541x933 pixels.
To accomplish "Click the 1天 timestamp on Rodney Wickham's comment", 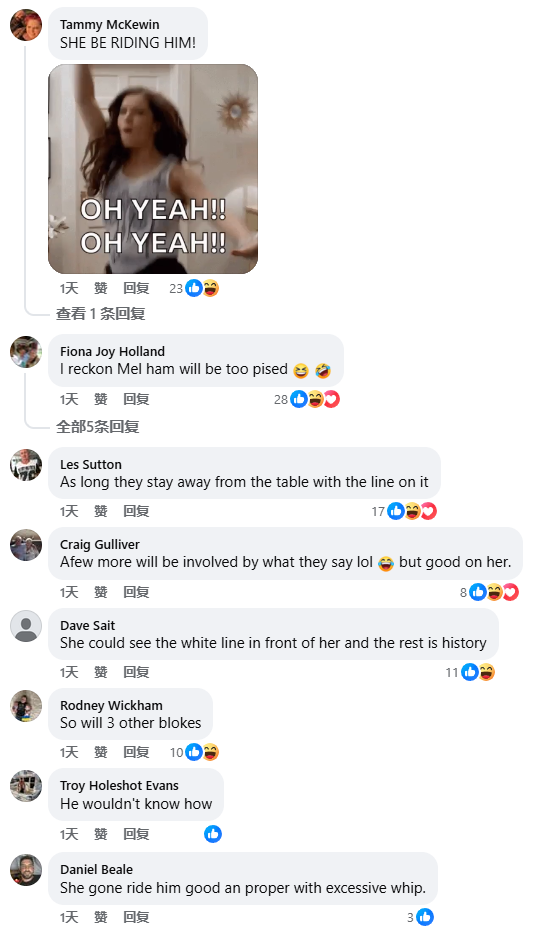I will tap(69, 753).
